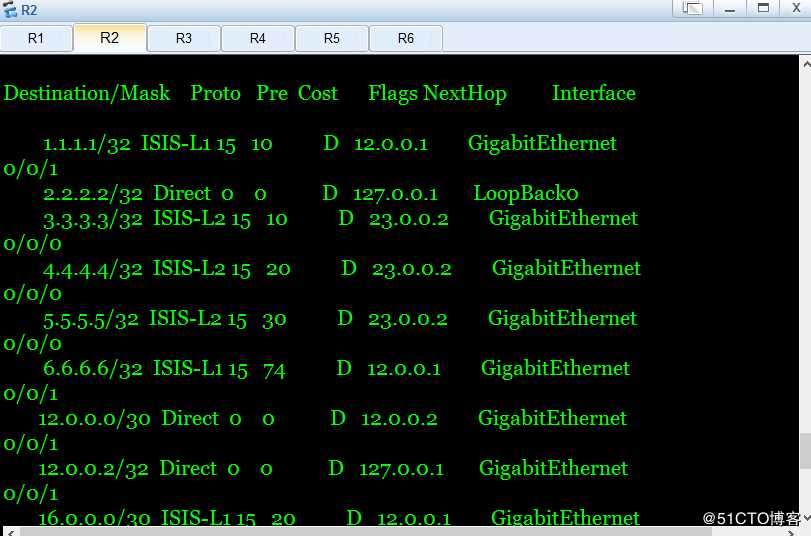Click the R2 app icon in title bar

coord(10,9)
